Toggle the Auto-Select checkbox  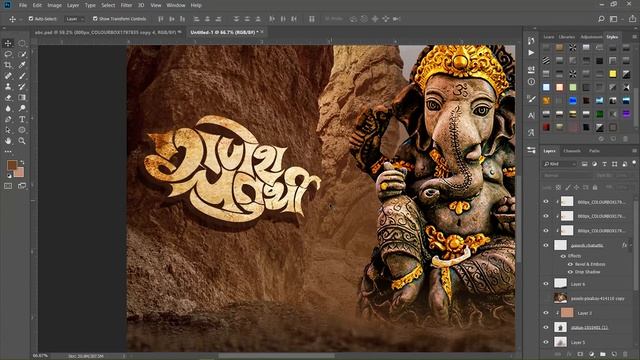[31, 19]
